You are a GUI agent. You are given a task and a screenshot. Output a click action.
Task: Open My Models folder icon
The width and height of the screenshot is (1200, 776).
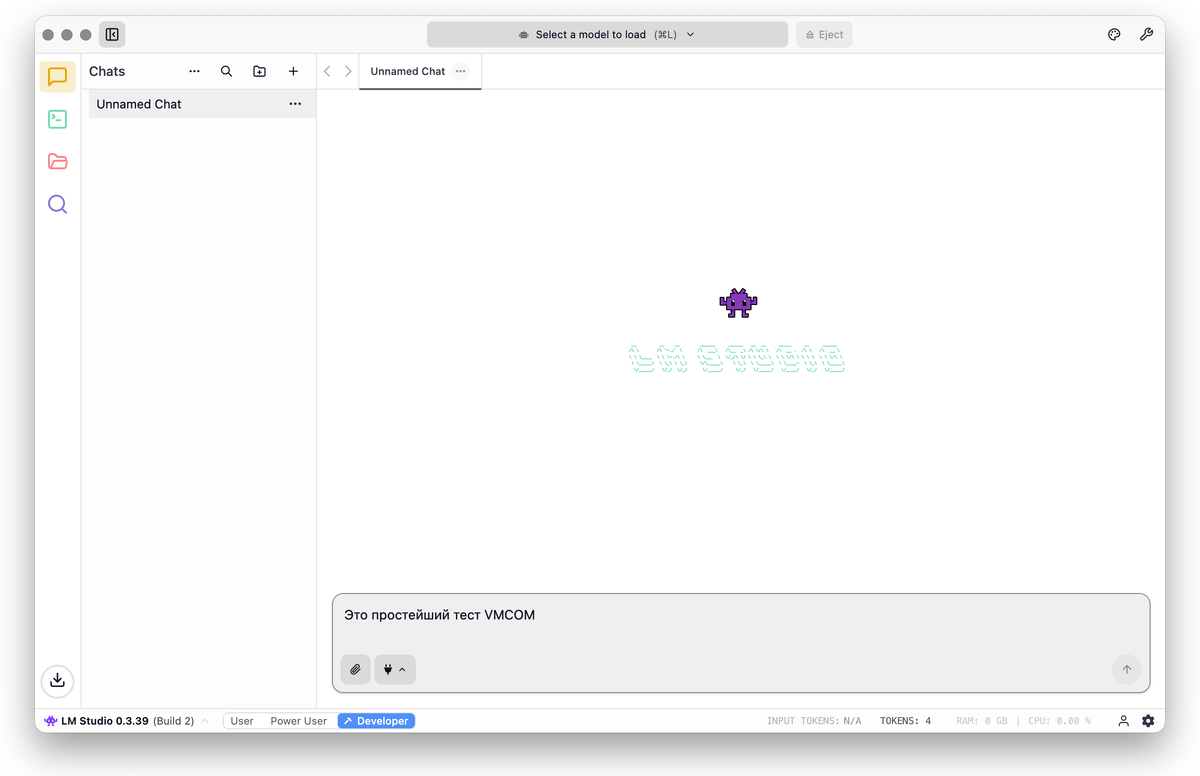58,162
